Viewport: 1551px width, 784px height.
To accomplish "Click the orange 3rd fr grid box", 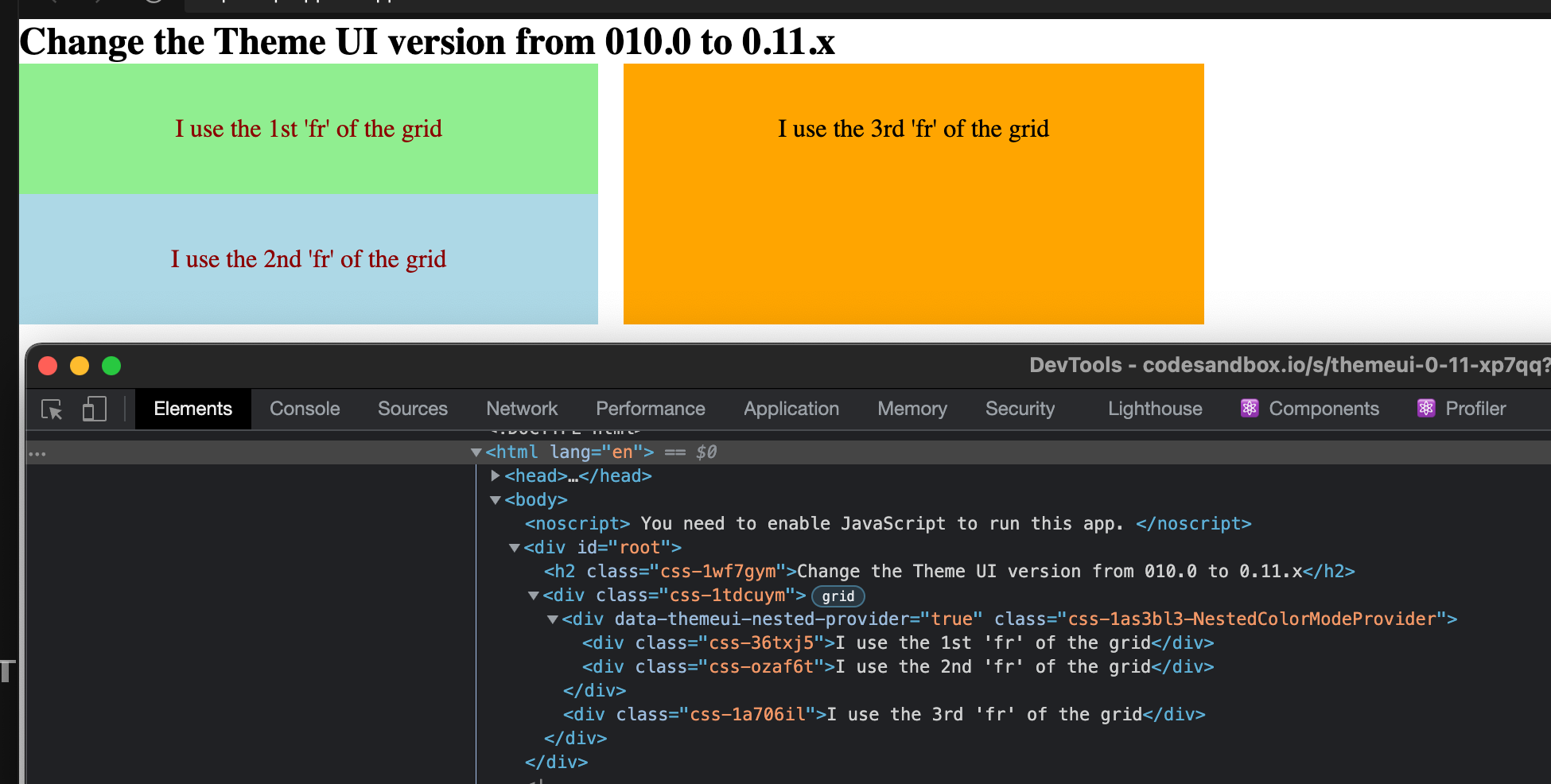I will [x=914, y=194].
